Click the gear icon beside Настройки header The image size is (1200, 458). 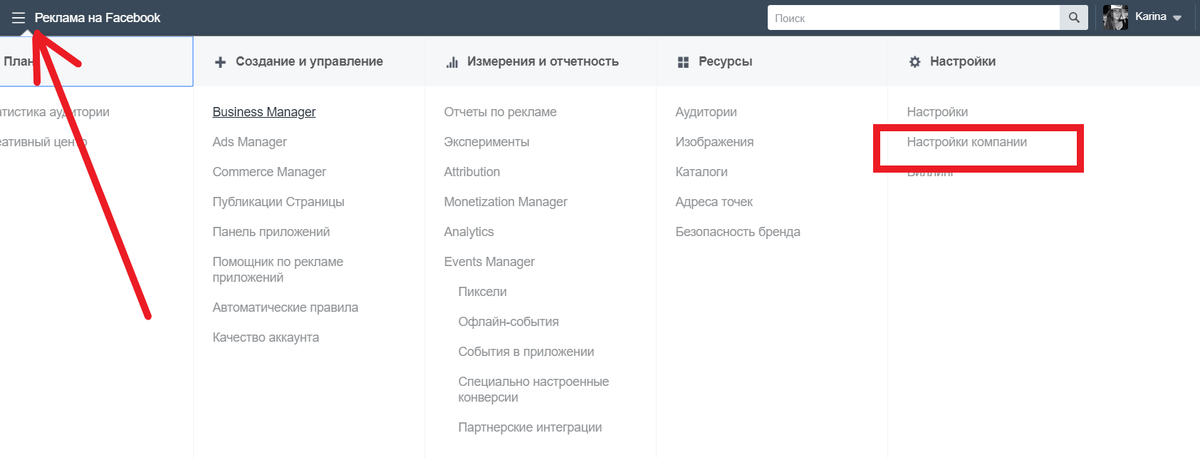914,62
